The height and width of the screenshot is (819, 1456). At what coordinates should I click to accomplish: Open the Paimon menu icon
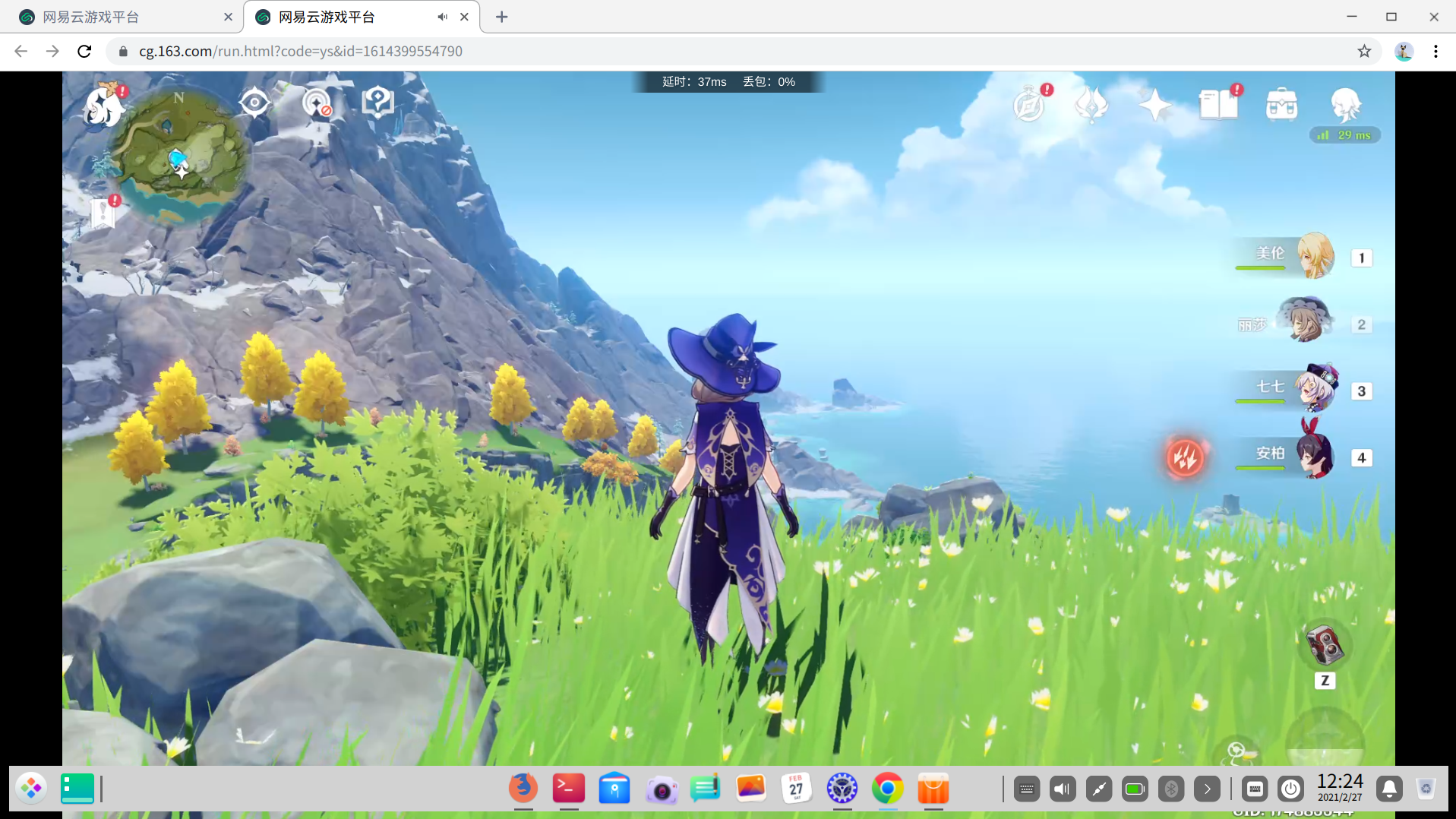coord(103,106)
